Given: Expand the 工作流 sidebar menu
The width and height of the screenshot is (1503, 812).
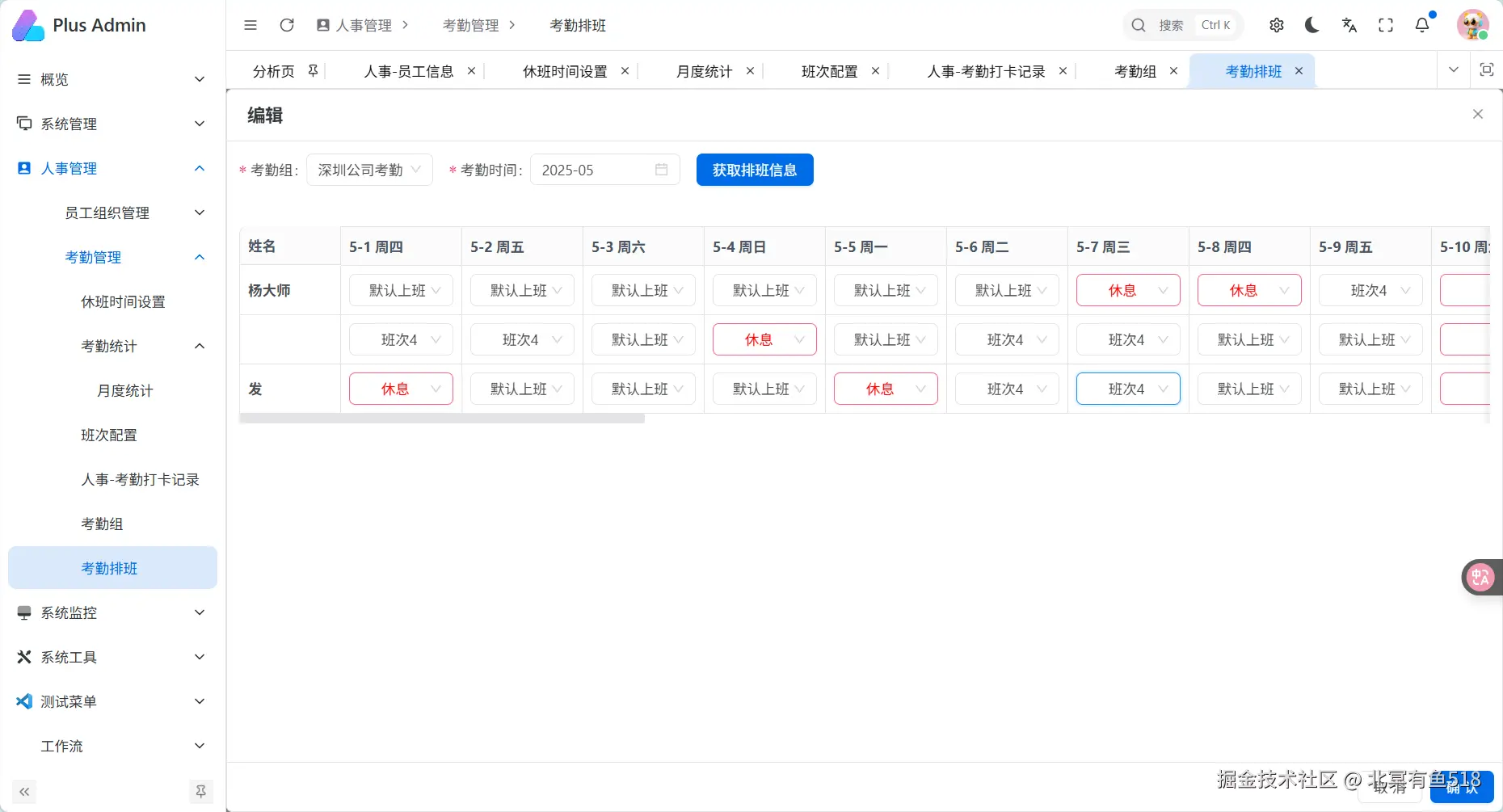Looking at the screenshot, I should 112,746.
